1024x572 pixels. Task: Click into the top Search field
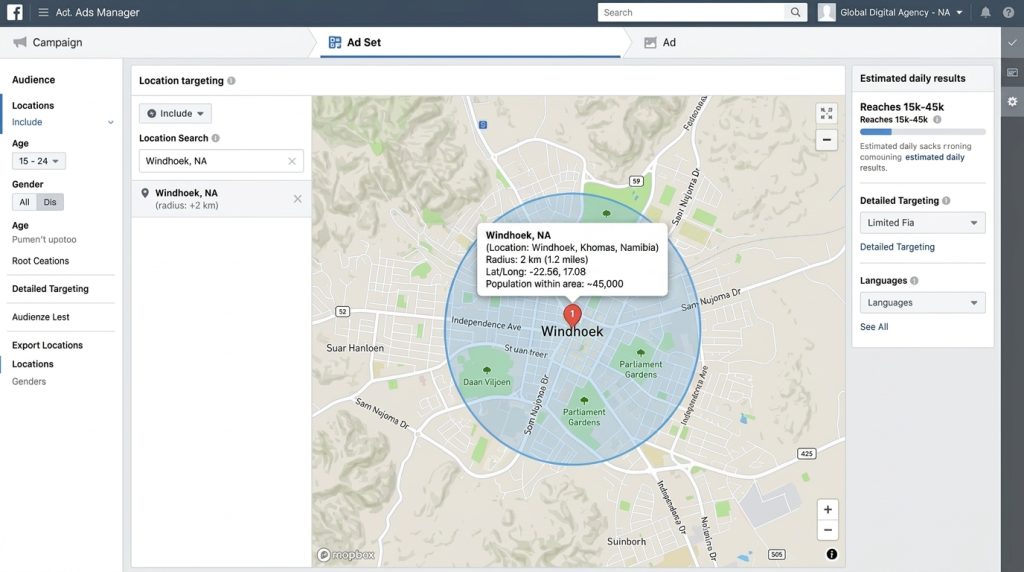click(691, 12)
